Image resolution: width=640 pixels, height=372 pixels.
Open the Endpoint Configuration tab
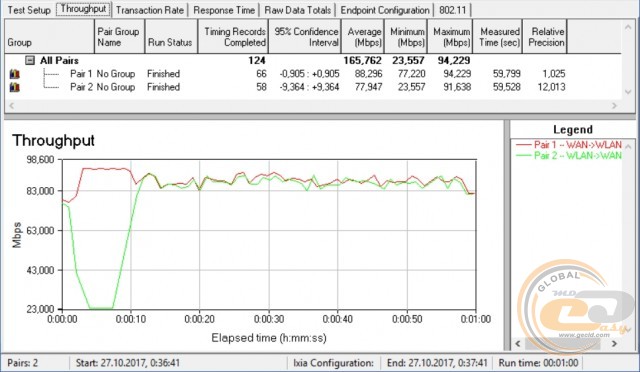(385, 10)
